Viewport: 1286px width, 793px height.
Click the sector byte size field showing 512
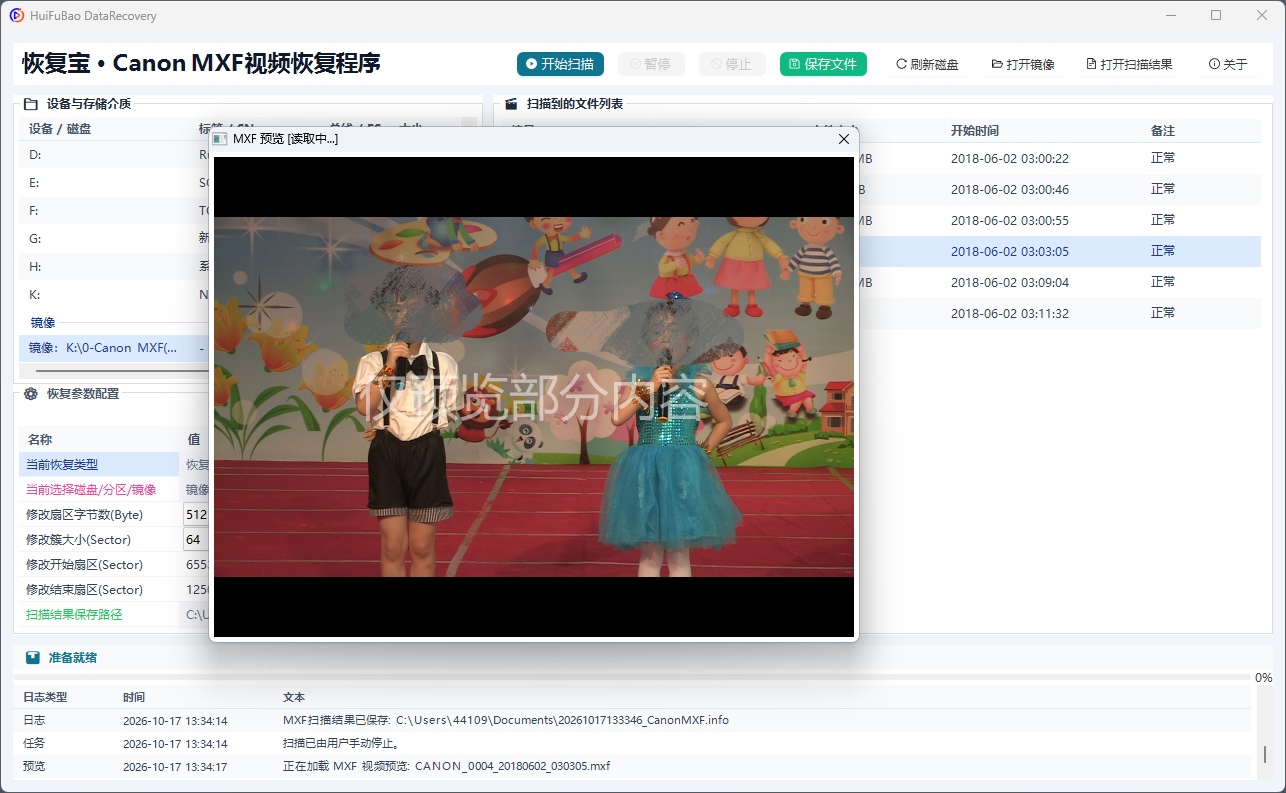(197, 515)
